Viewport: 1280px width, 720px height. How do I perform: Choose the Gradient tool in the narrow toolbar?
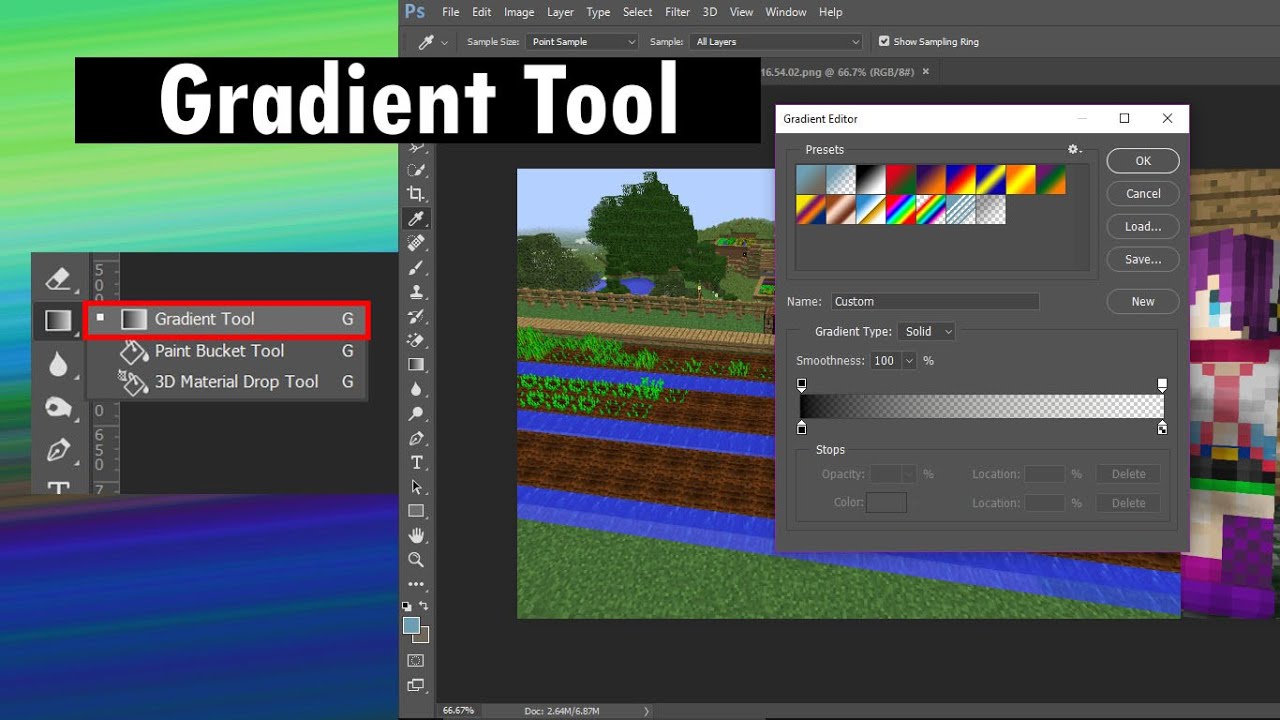pos(416,365)
